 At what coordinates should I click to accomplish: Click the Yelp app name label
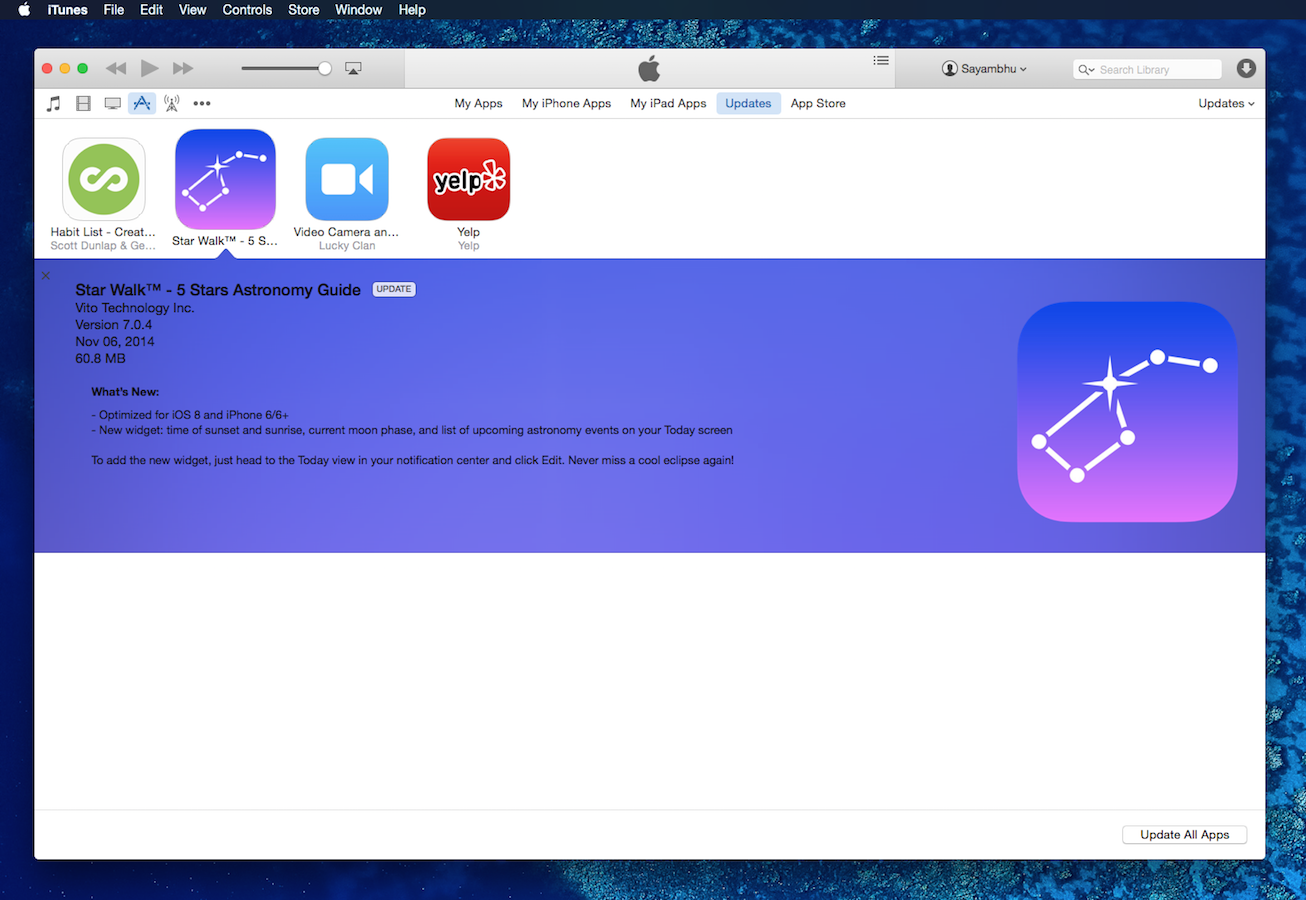[468, 232]
